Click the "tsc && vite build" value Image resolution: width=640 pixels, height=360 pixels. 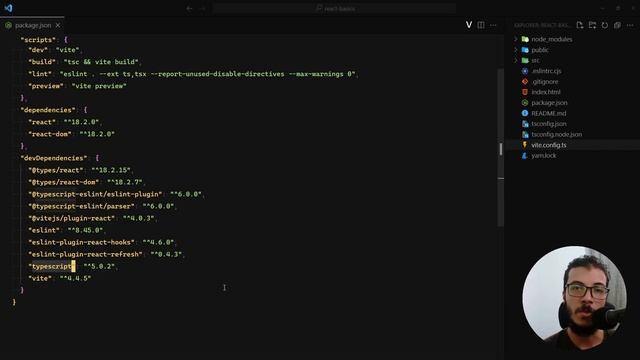tap(101, 62)
